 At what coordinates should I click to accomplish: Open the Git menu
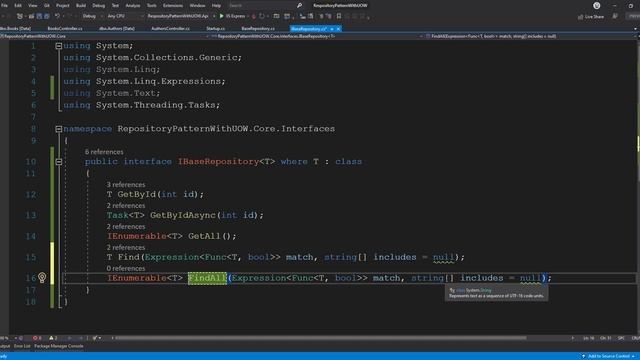[47, 5]
